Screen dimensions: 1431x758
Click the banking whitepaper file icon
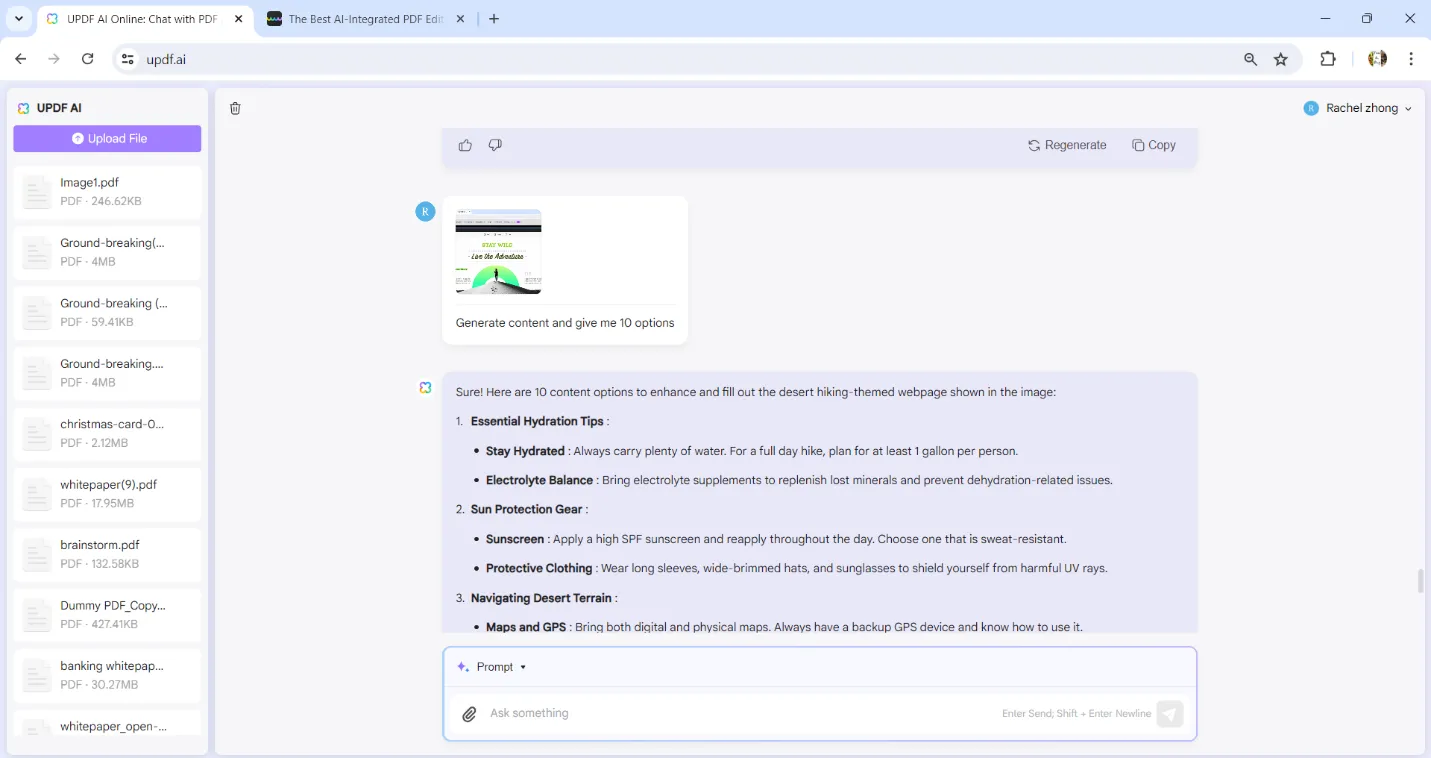[37, 675]
